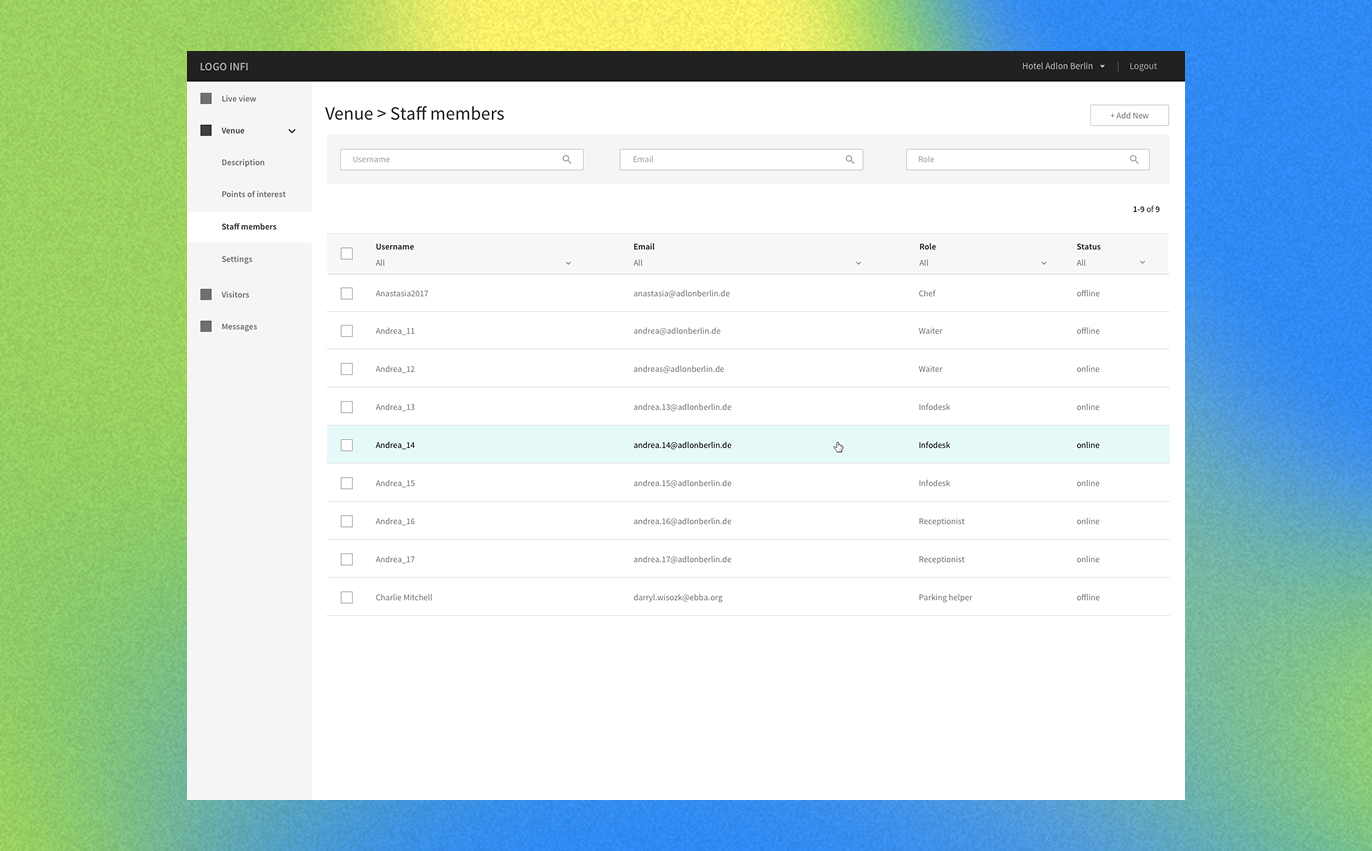Viewport: 1372px width, 851px height.
Task: Click the Chef role cell
Action: 927,294
